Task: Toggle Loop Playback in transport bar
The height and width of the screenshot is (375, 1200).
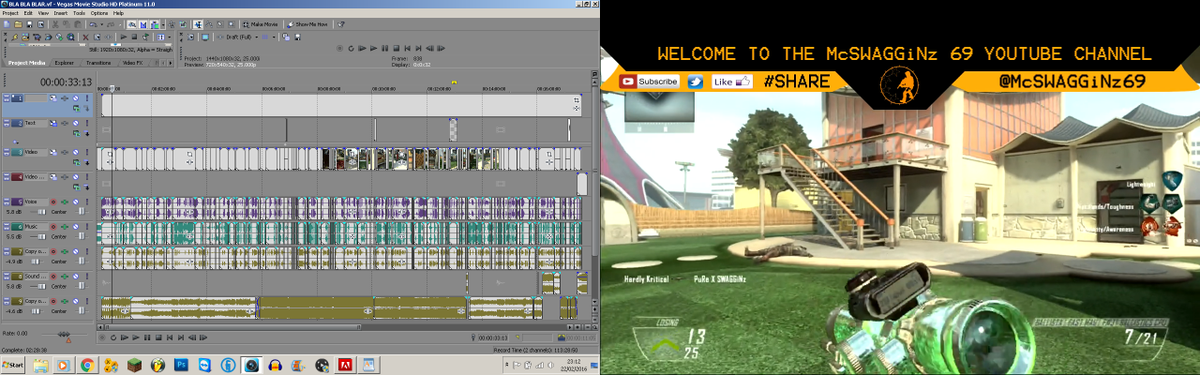Action: click(x=113, y=337)
